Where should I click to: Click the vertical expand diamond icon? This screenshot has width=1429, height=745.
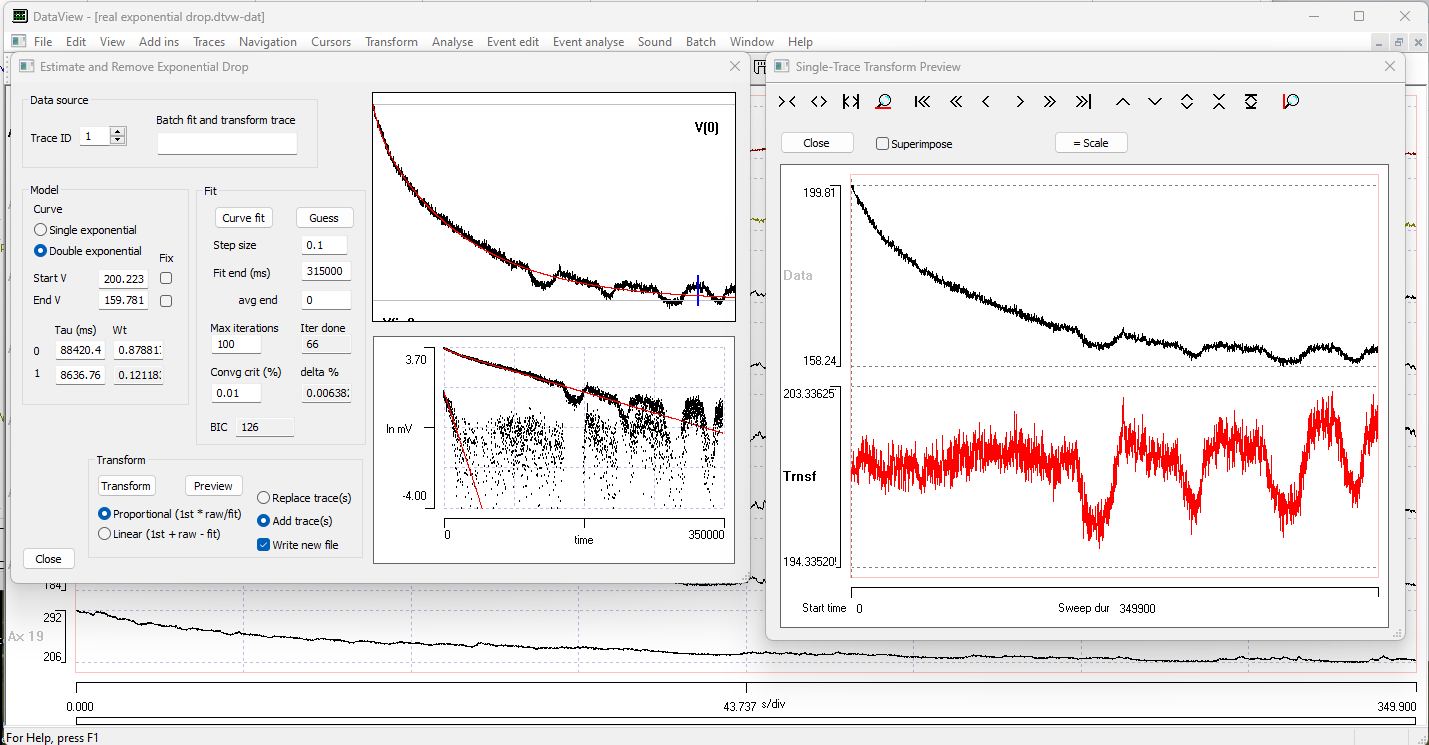[1187, 101]
